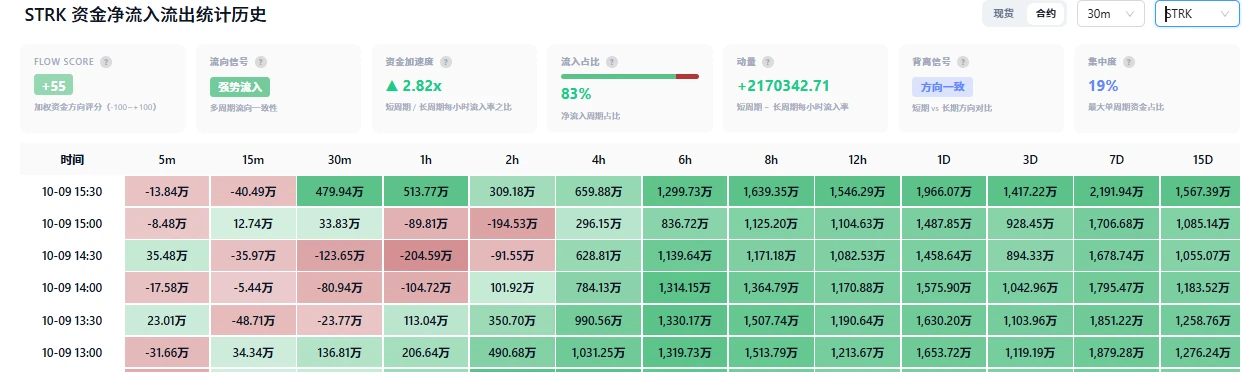Click the 1,031.25万 cell
Screen dimensions: 1242x372
598,352
